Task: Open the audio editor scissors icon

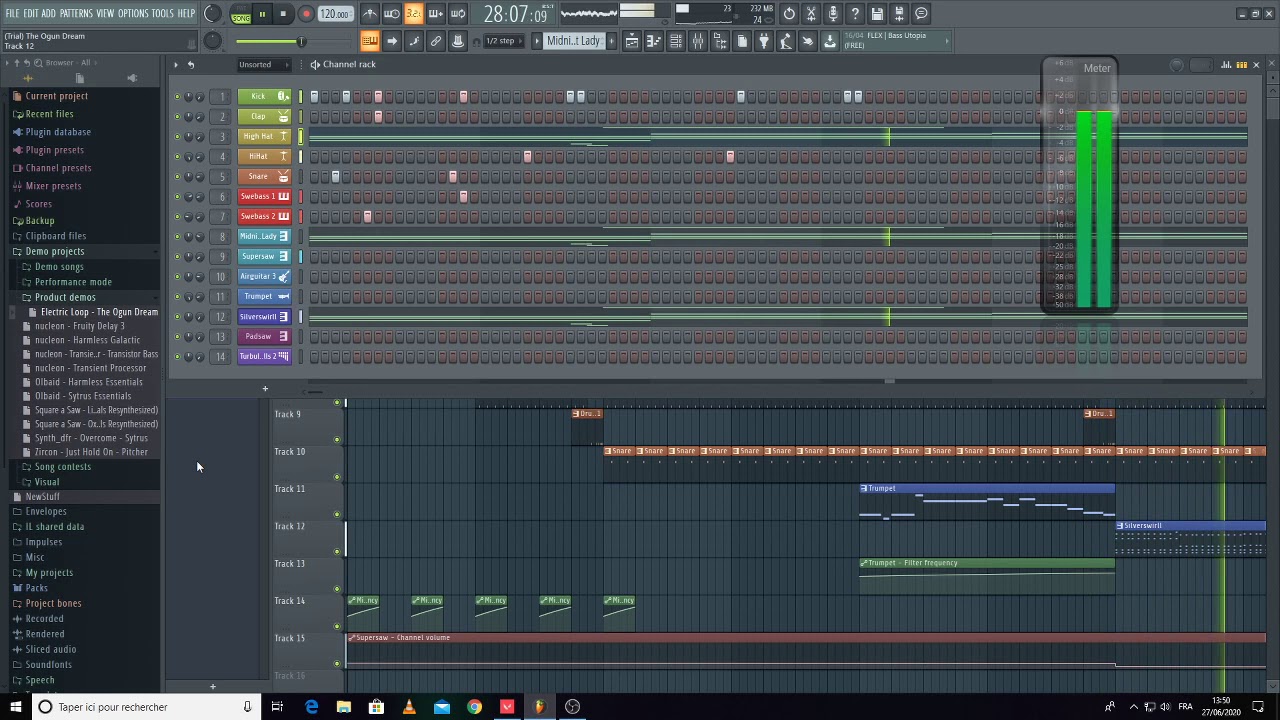Action: click(811, 14)
